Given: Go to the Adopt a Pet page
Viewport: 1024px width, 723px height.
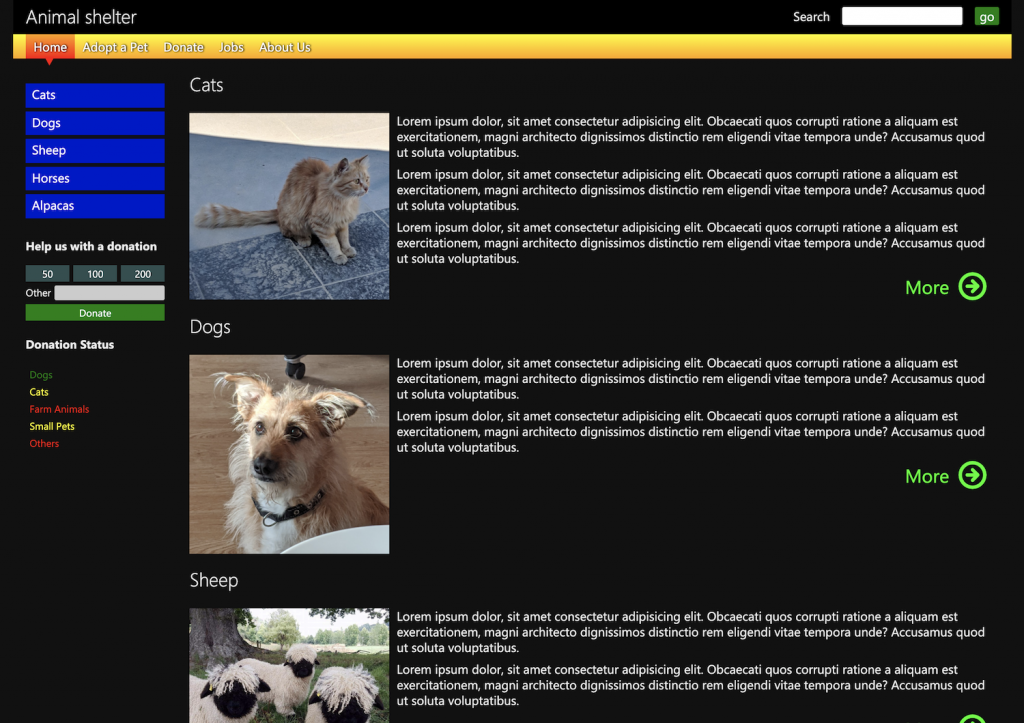Looking at the screenshot, I should click(115, 47).
